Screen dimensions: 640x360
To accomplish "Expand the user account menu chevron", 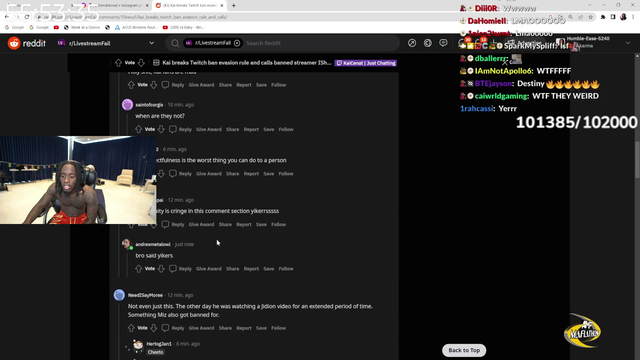I will 628,43.
